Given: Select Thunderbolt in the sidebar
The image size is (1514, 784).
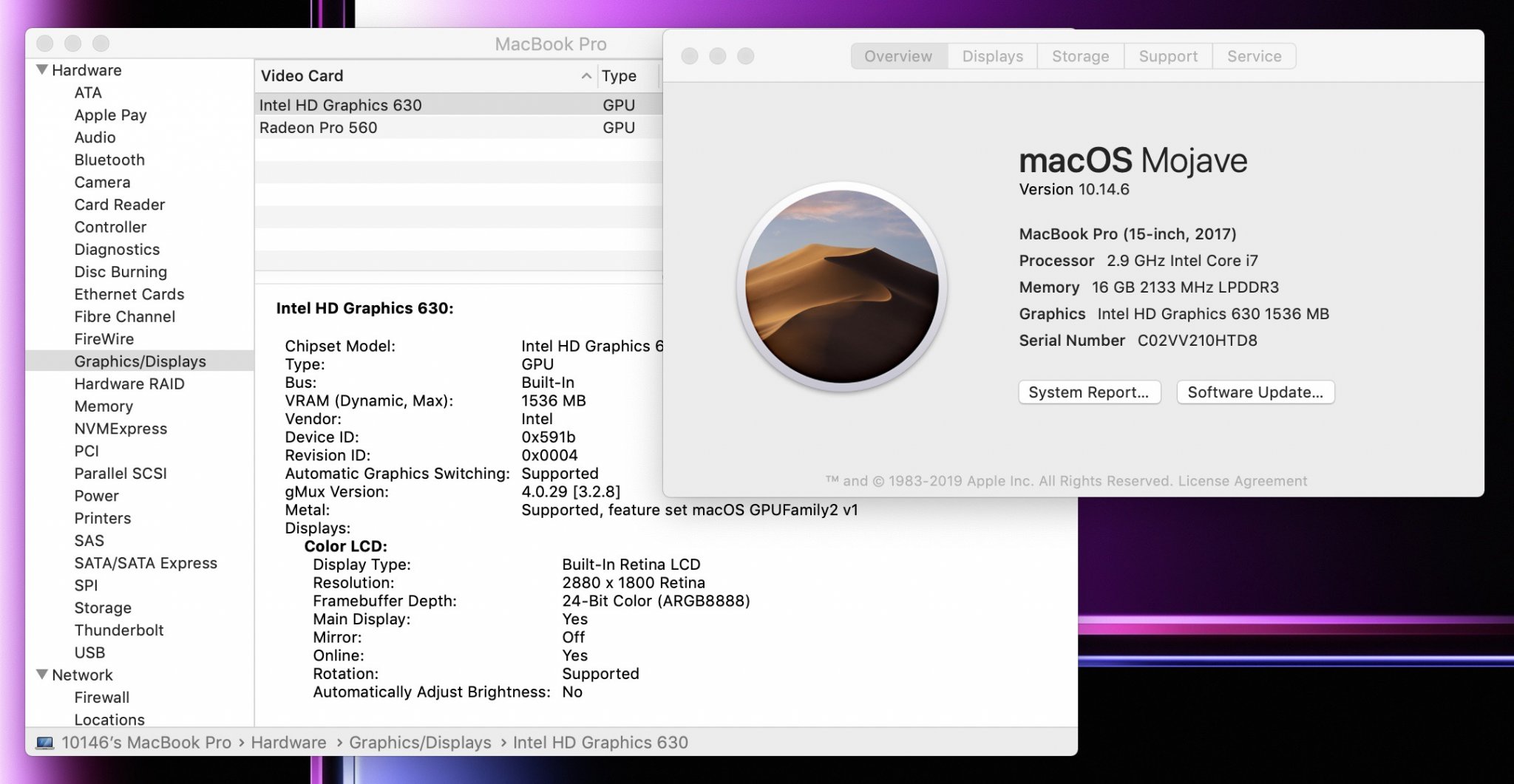Looking at the screenshot, I should point(119,630).
